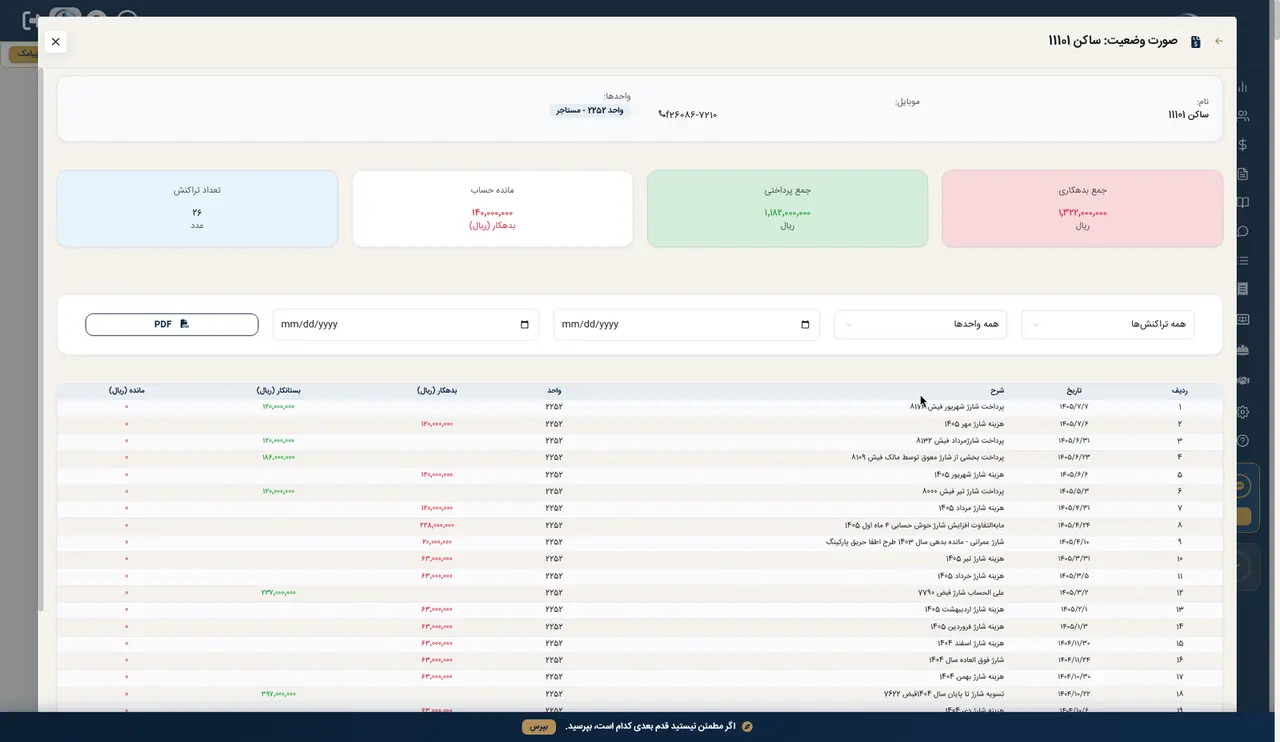Open the همه تراکنش‌ها filter dropdown

[1107, 324]
